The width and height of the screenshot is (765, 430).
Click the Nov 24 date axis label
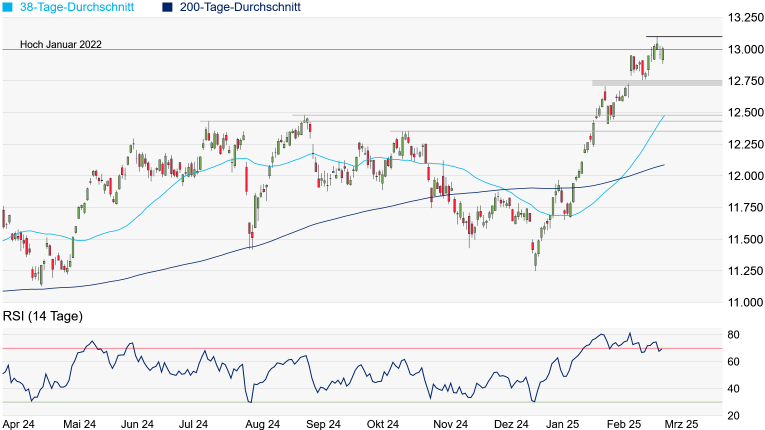[x=445, y=423]
